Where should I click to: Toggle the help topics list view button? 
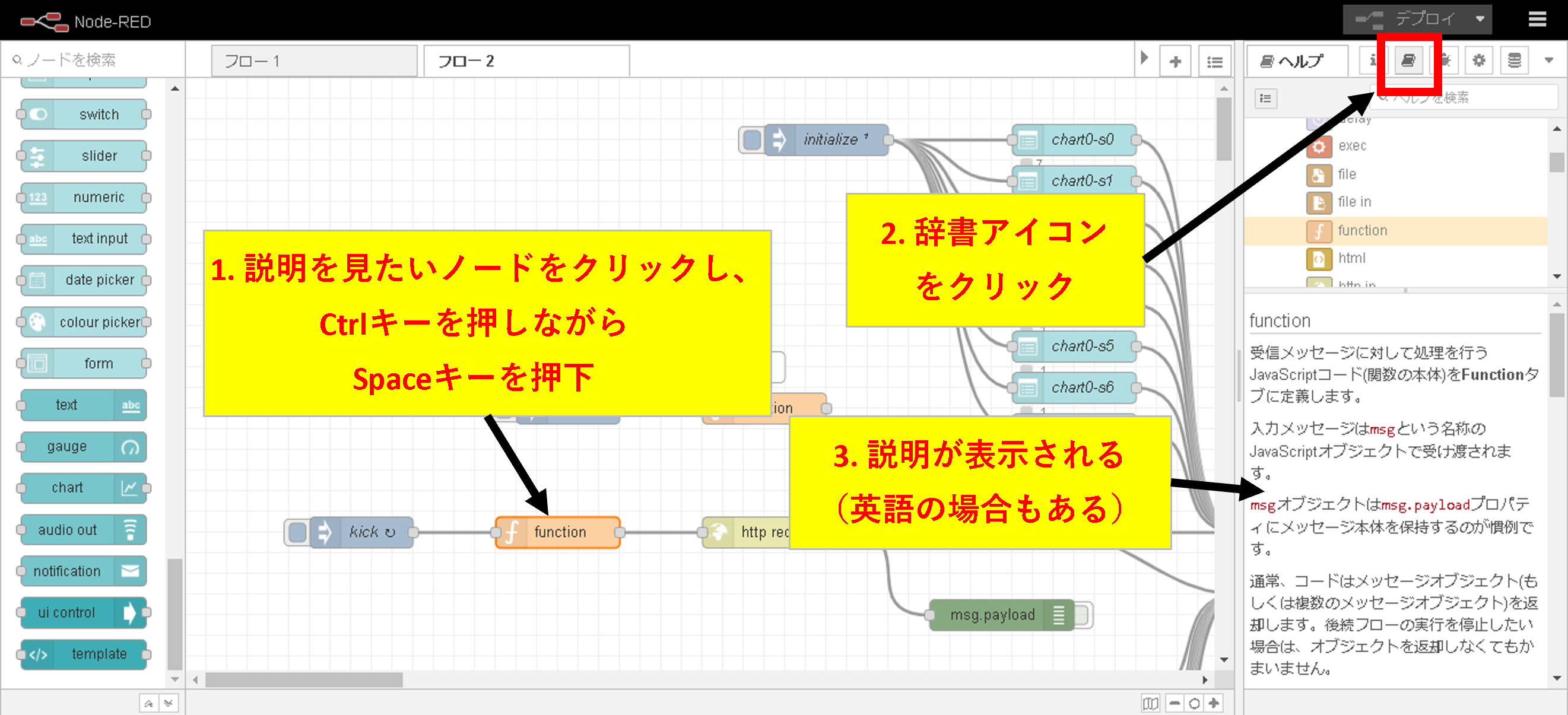point(1266,98)
